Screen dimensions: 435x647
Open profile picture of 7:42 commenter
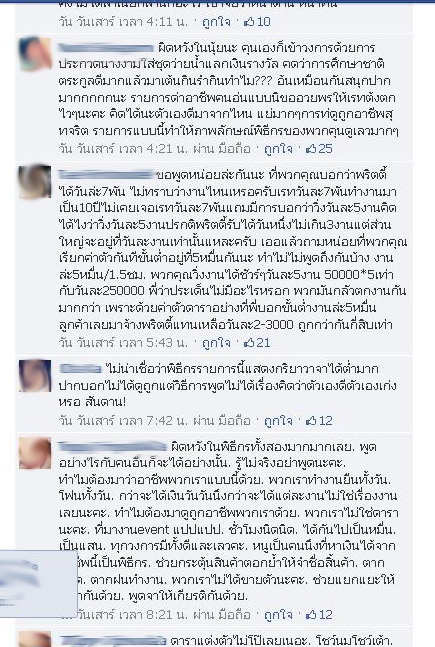point(35,375)
